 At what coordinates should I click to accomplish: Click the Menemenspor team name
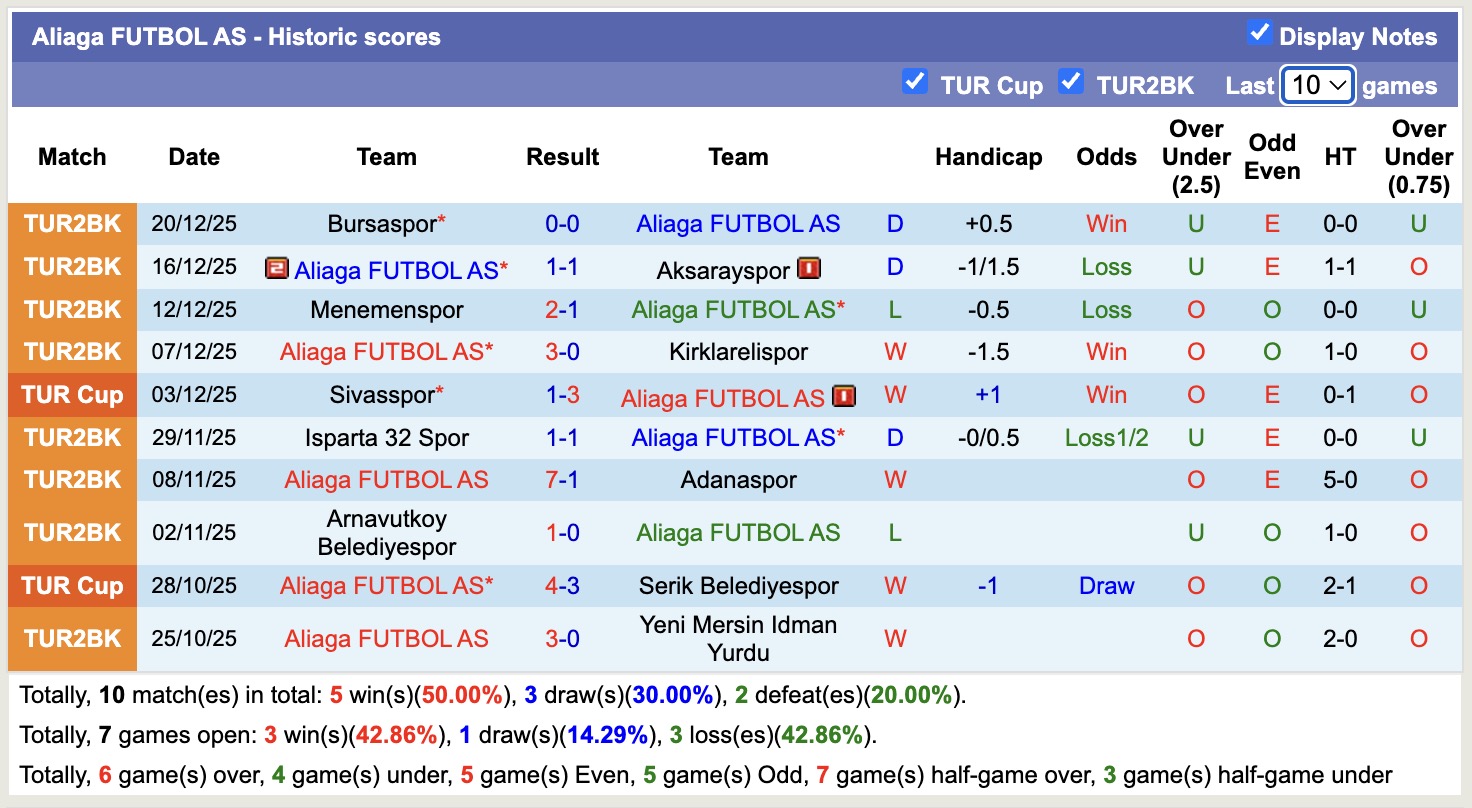[x=386, y=310]
